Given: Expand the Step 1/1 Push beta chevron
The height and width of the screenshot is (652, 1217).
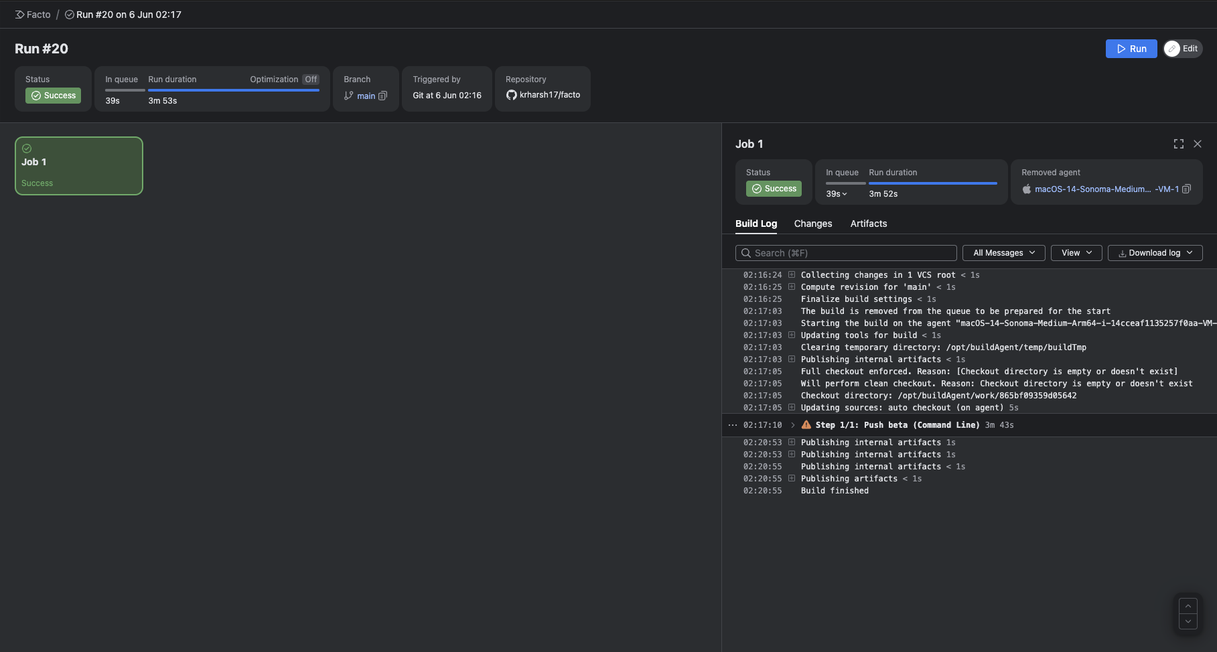Looking at the screenshot, I should coord(793,425).
